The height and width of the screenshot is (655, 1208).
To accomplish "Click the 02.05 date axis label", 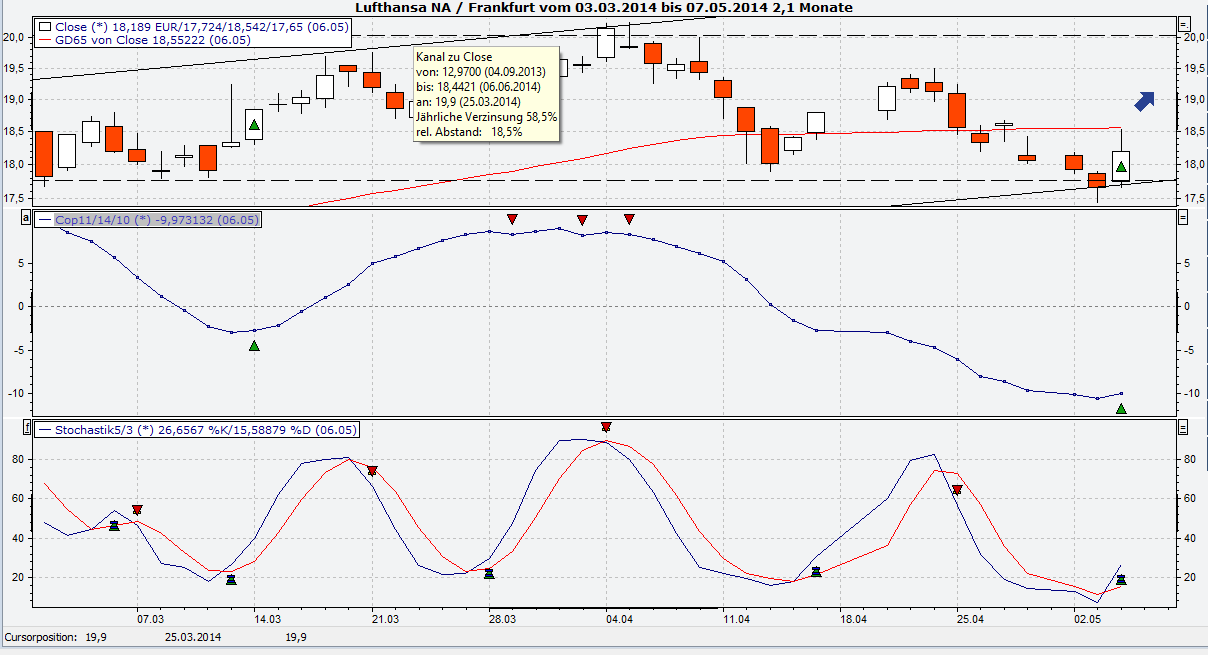I will pos(1088,620).
